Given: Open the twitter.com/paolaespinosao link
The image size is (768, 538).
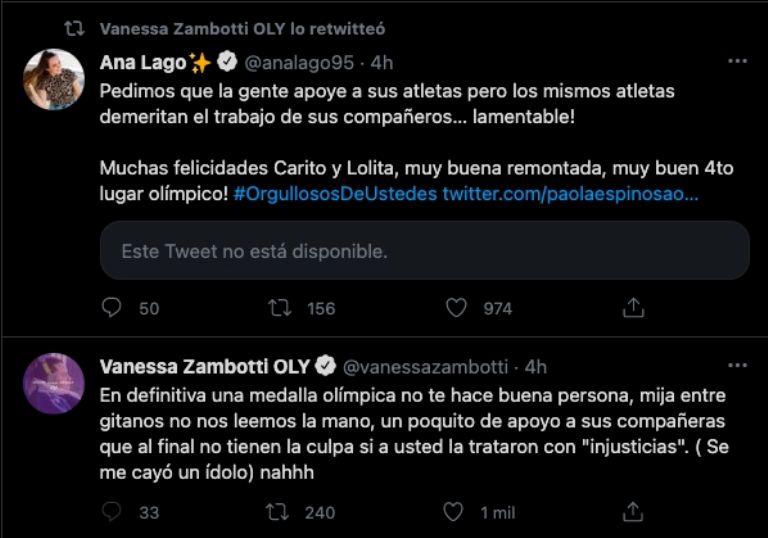Looking at the screenshot, I should [570, 194].
